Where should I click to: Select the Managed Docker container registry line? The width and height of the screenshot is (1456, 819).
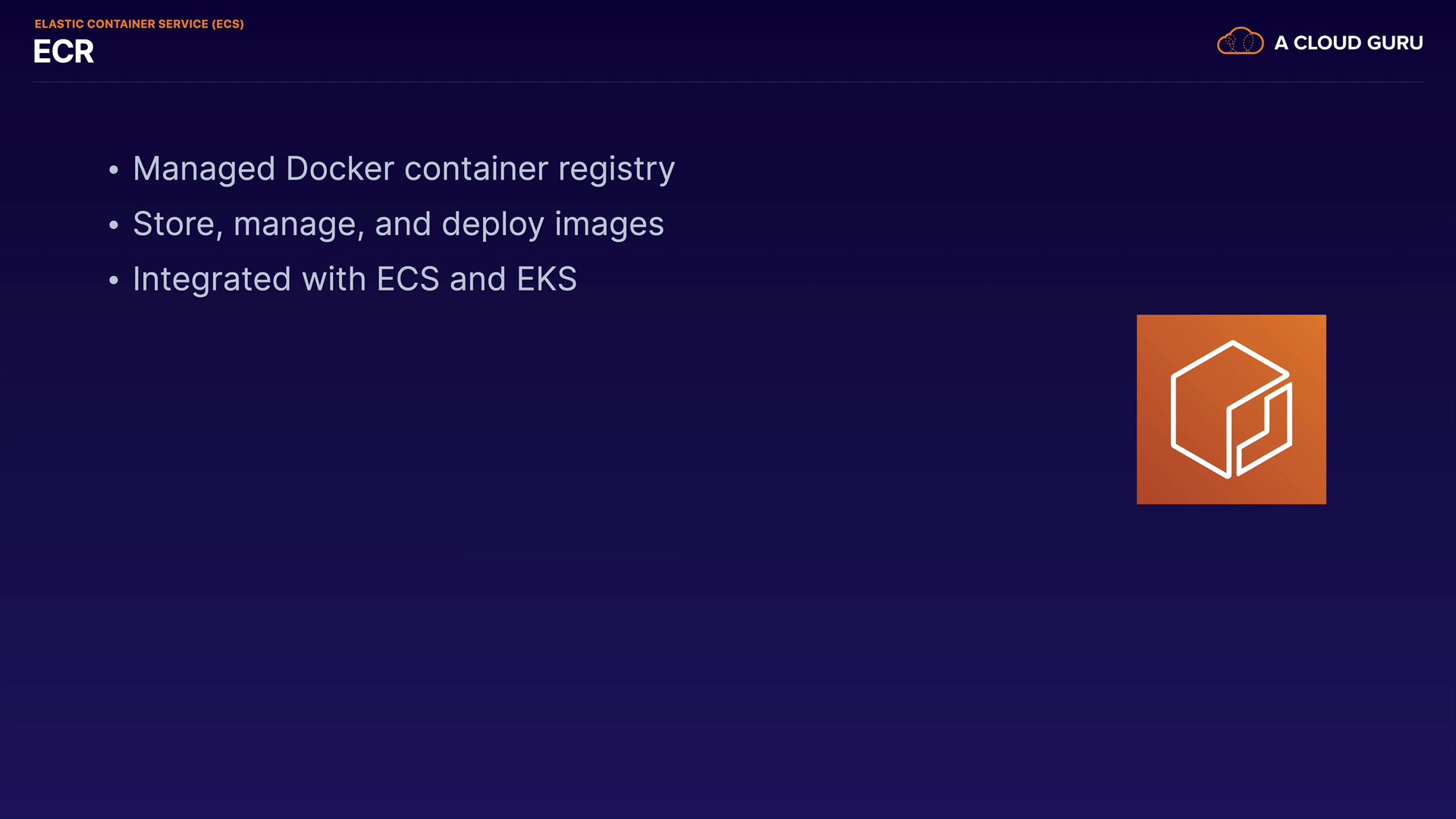pos(403,169)
